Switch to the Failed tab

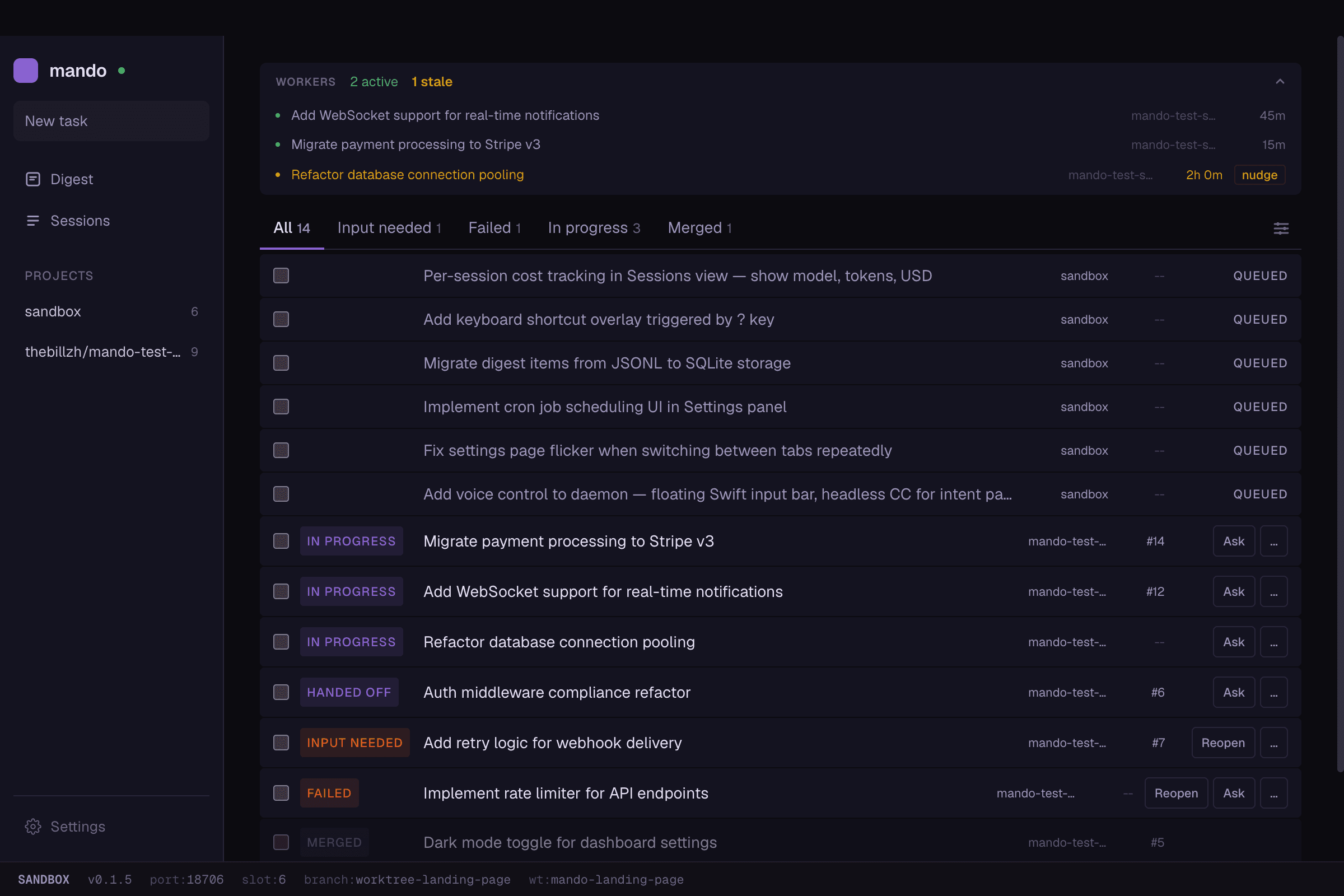[494, 227]
